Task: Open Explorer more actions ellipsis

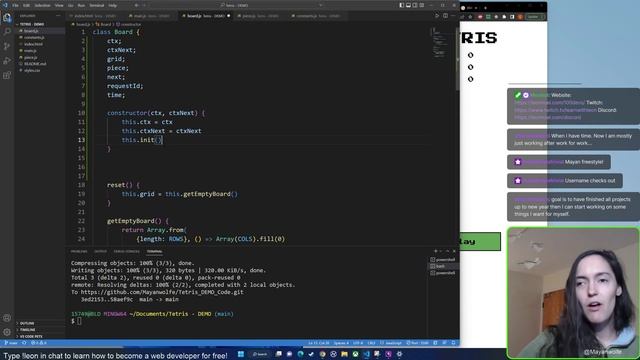Action: click(58, 16)
